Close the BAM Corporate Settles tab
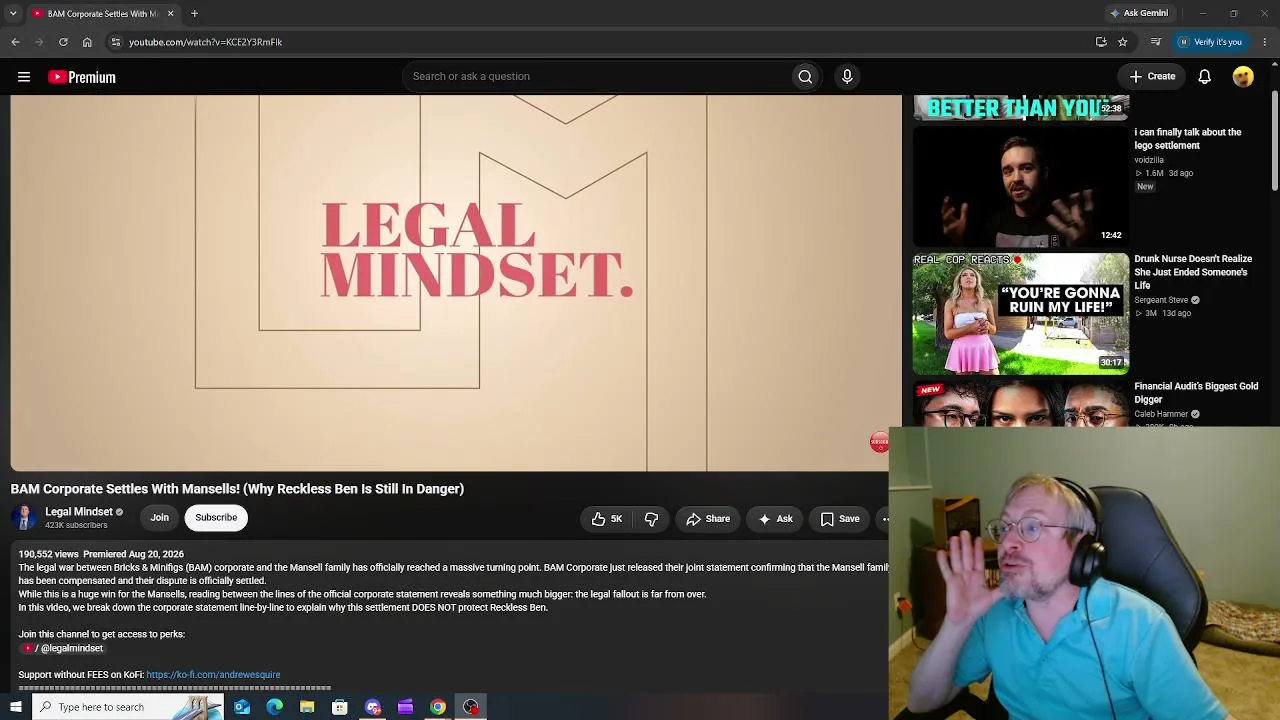The width and height of the screenshot is (1280, 720). click(170, 14)
